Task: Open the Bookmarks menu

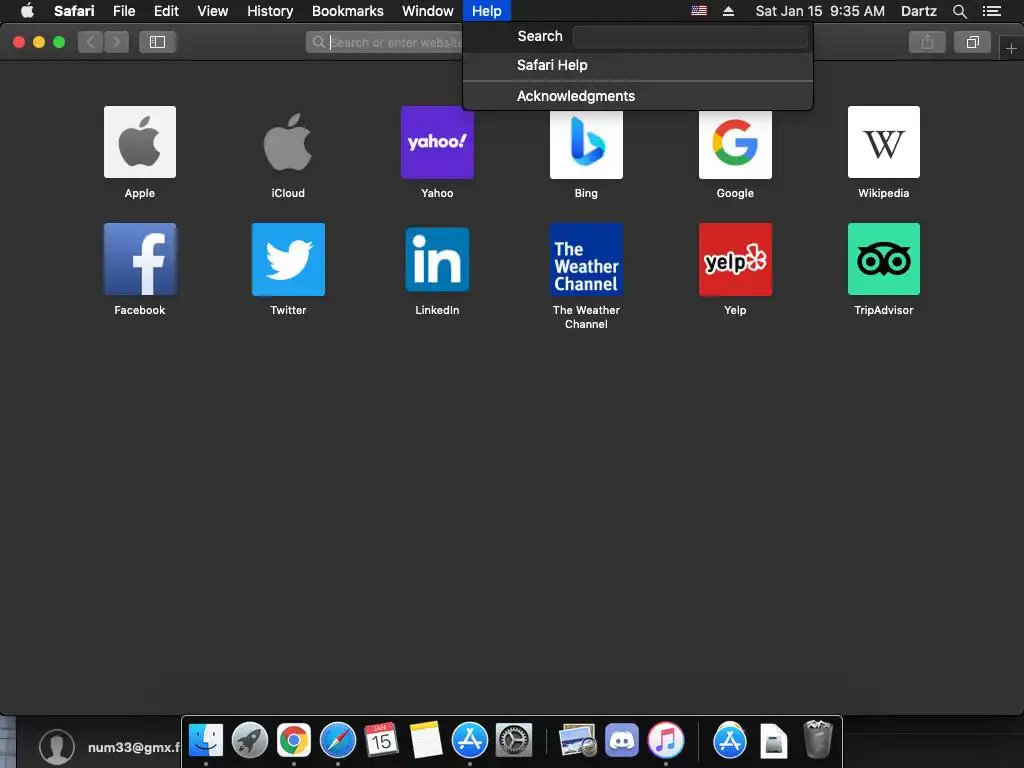Action: click(347, 11)
